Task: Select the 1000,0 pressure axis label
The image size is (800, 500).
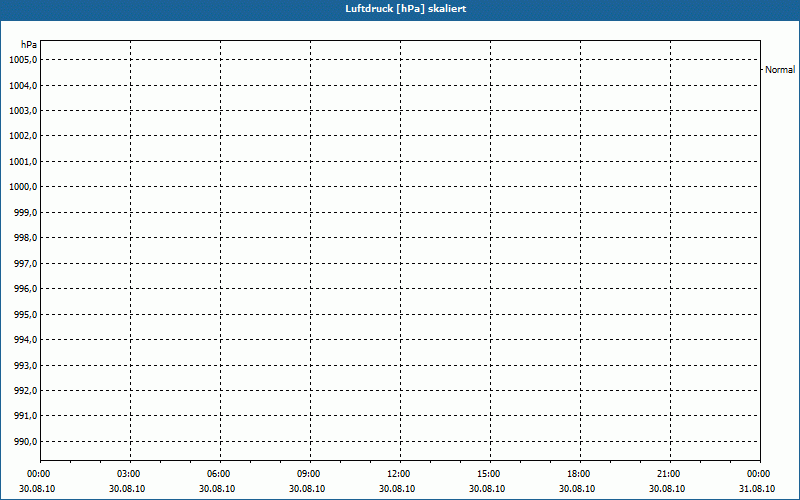Action: click(x=23, y=187)
